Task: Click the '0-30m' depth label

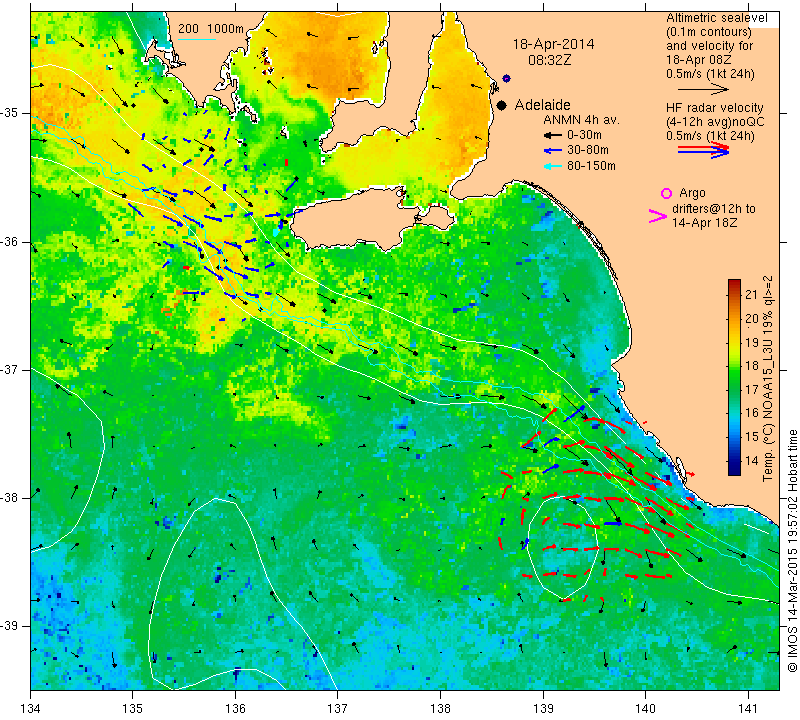Action: point(584,135)
